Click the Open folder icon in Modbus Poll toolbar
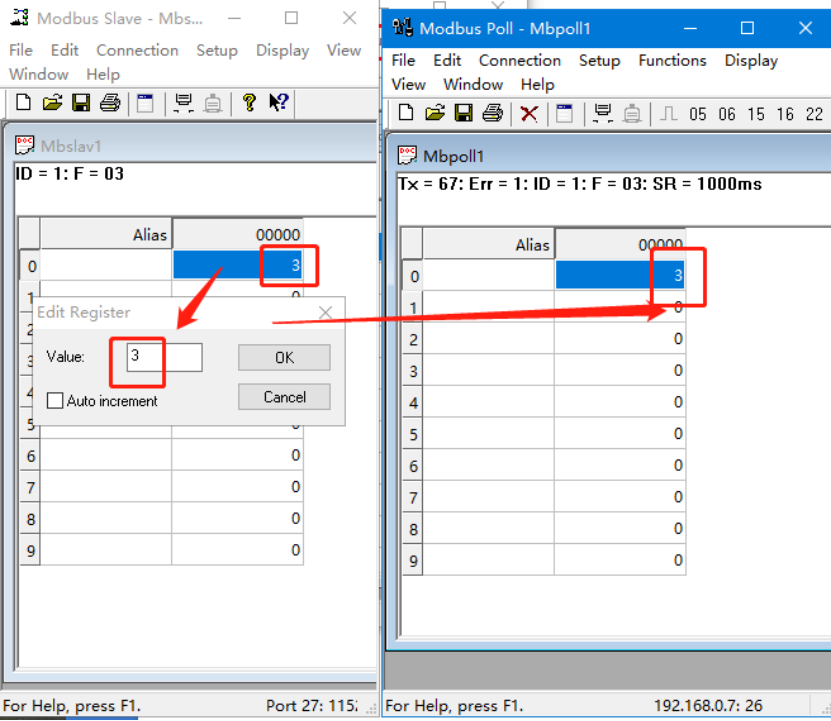Image resolution: width=831 pixels, height=721 pixels. (x=434, y=113)
